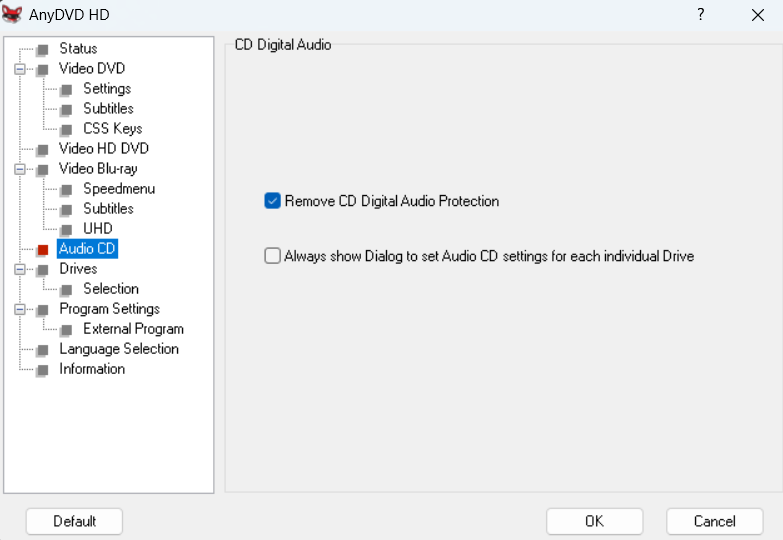The image size is (783, 540).
Task: Click the AnyDVD fox icon in title bar
Action: click(12, 14)
